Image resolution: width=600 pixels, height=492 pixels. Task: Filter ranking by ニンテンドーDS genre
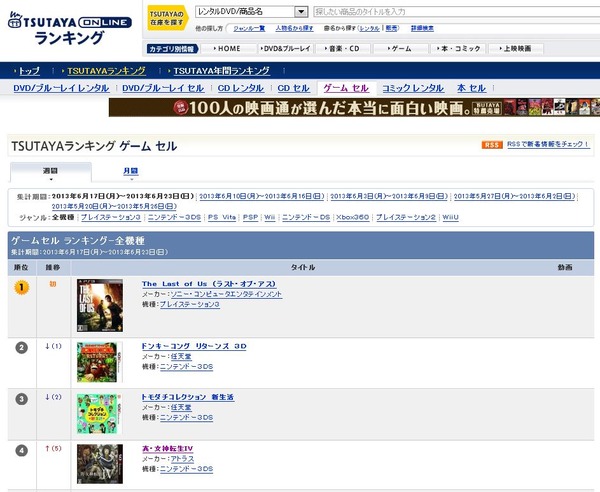click(306, 217)
